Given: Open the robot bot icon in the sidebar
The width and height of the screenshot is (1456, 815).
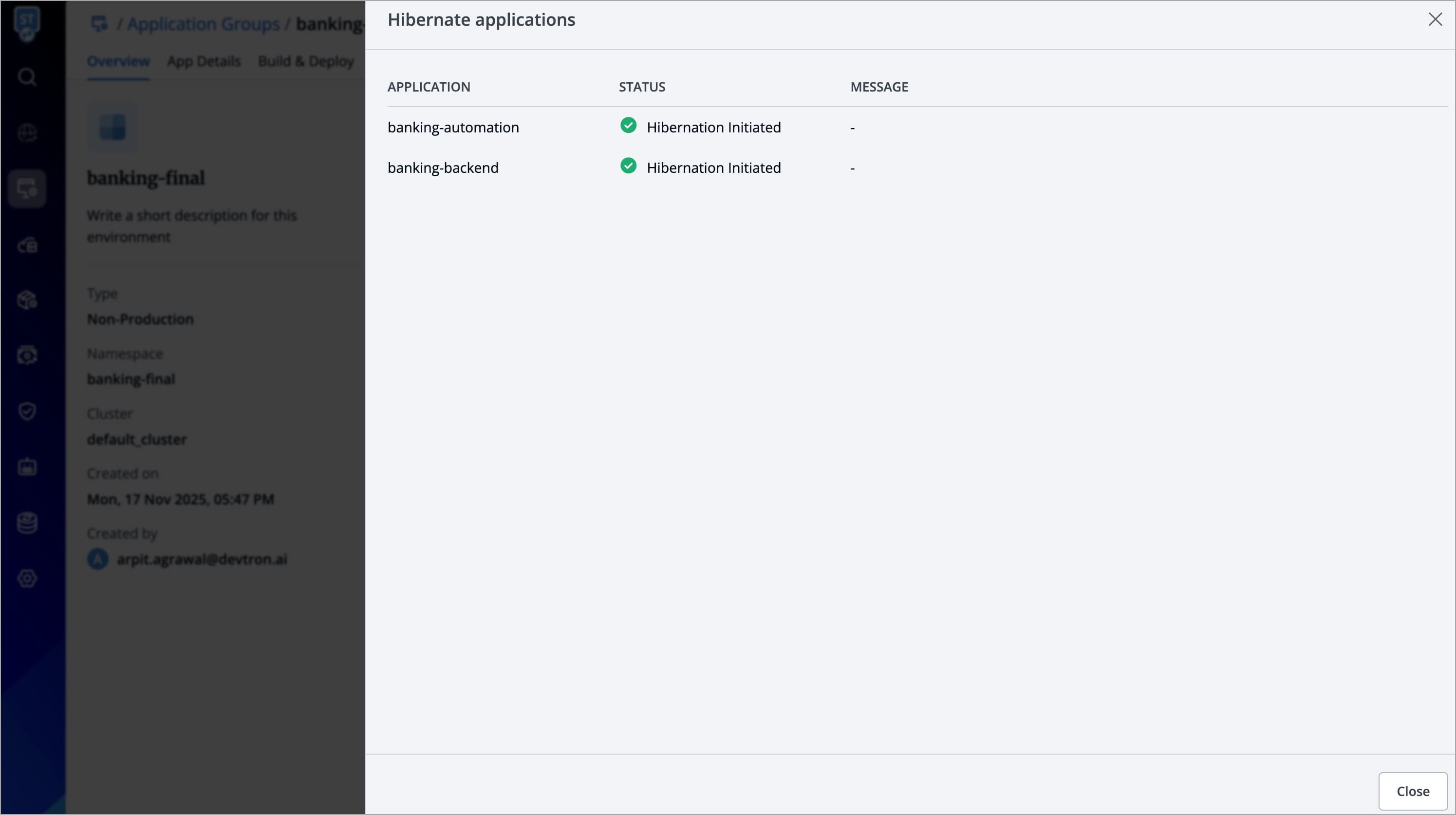Looking at the screenshot, I should pyautogui.click(x=27, y=467).
